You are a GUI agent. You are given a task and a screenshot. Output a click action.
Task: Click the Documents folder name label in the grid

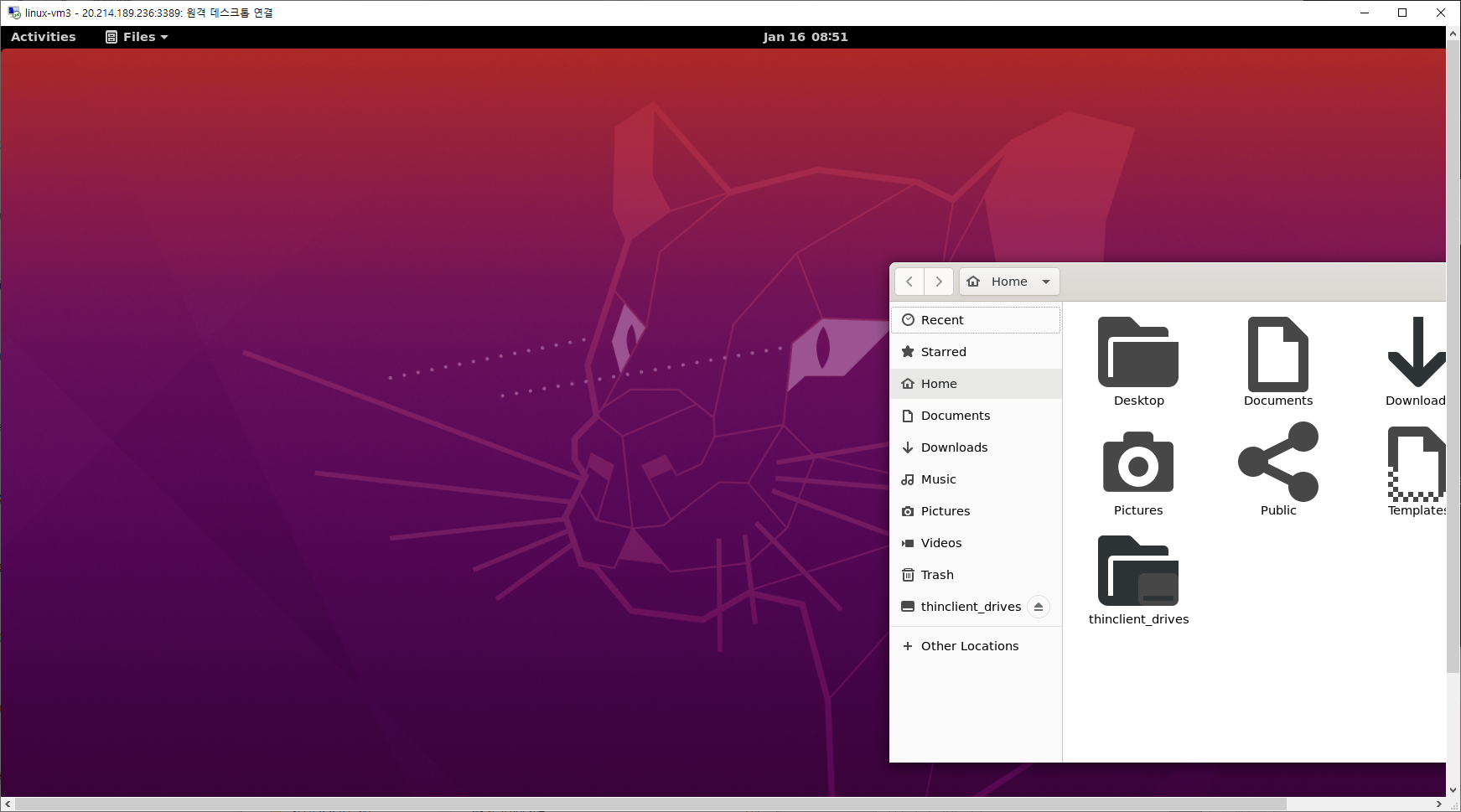point(1278,401)
